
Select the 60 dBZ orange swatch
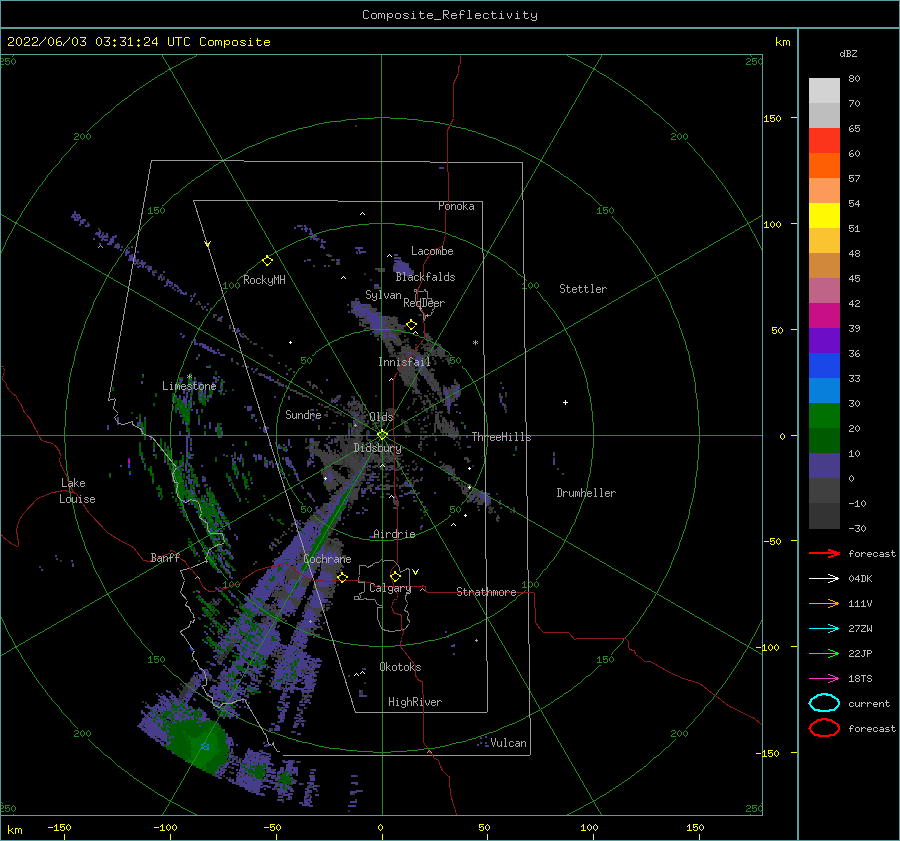coord(824,165)
